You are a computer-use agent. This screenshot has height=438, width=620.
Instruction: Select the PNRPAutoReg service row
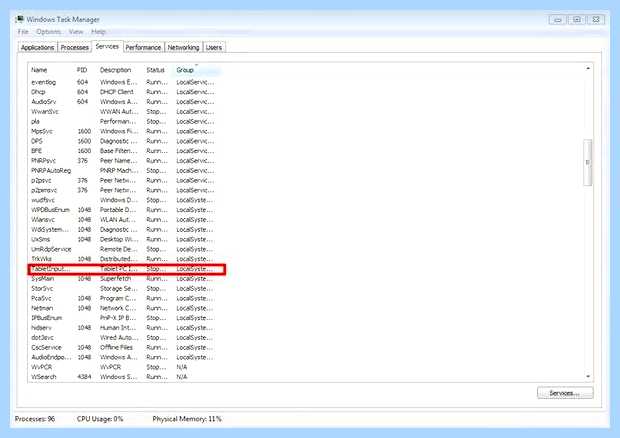[x=123, y=170]
